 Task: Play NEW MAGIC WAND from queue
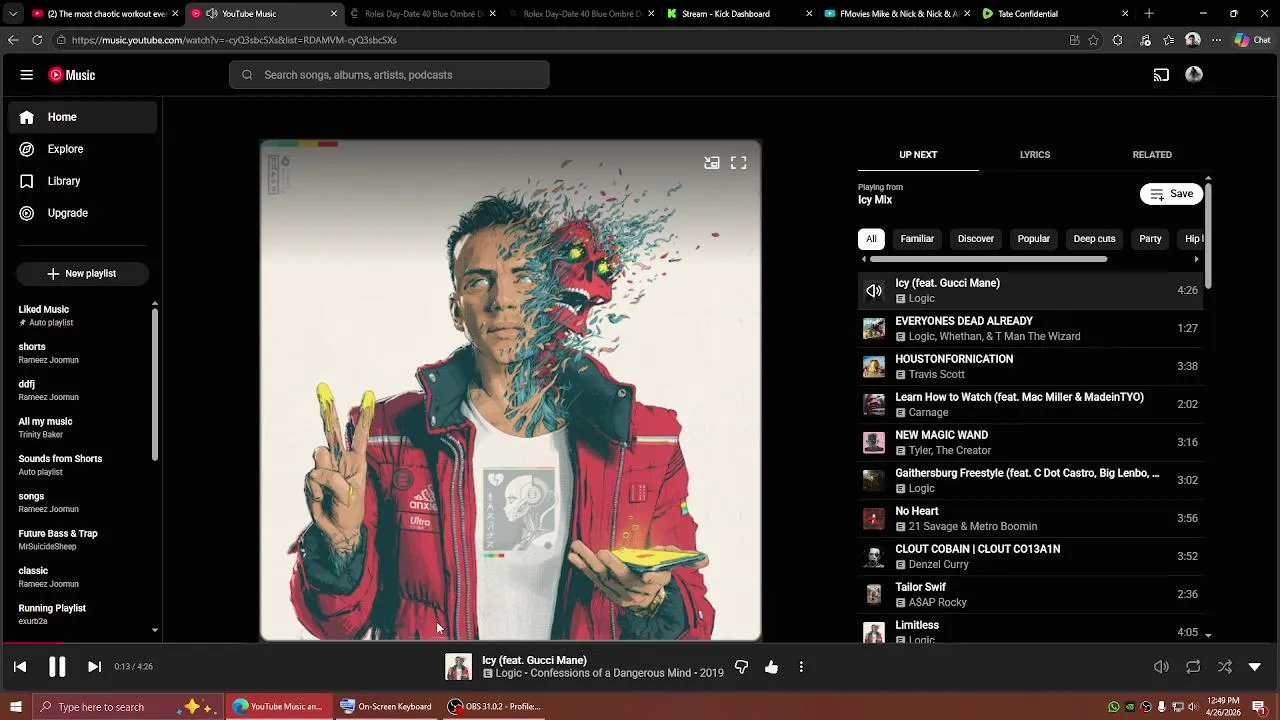point(1030,442)
